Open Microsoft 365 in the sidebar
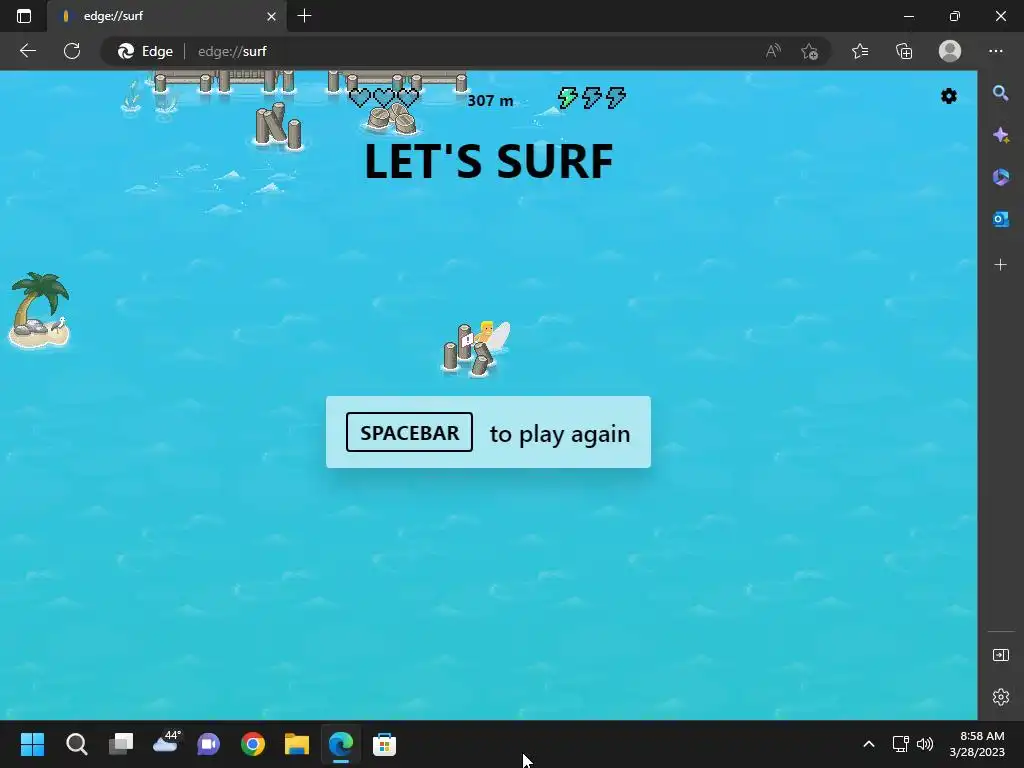1024x768 pixels. point(1000,177)
